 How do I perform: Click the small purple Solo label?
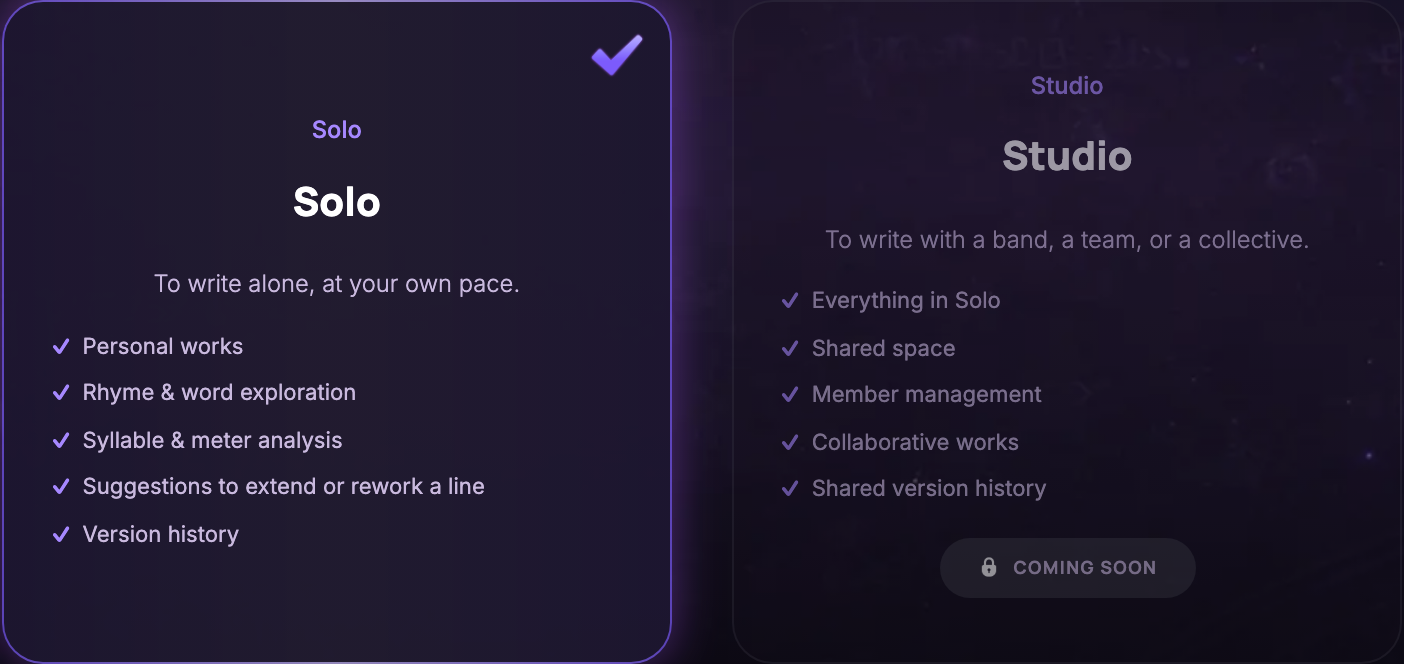[x=337, y=129]
